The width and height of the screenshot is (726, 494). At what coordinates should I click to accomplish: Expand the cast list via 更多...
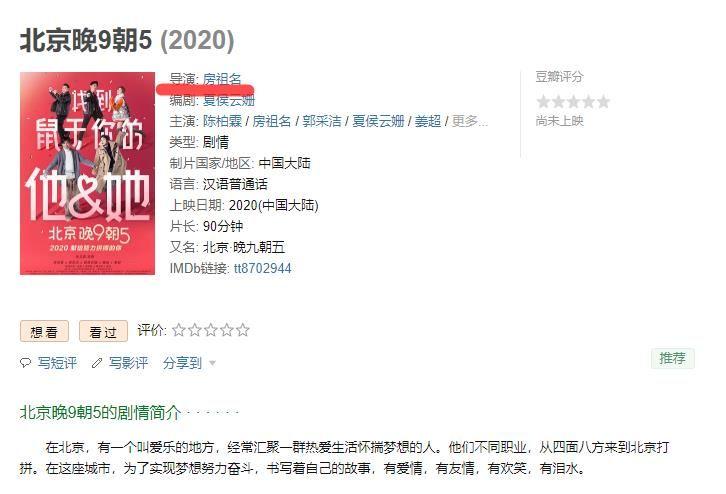point(469,121)
